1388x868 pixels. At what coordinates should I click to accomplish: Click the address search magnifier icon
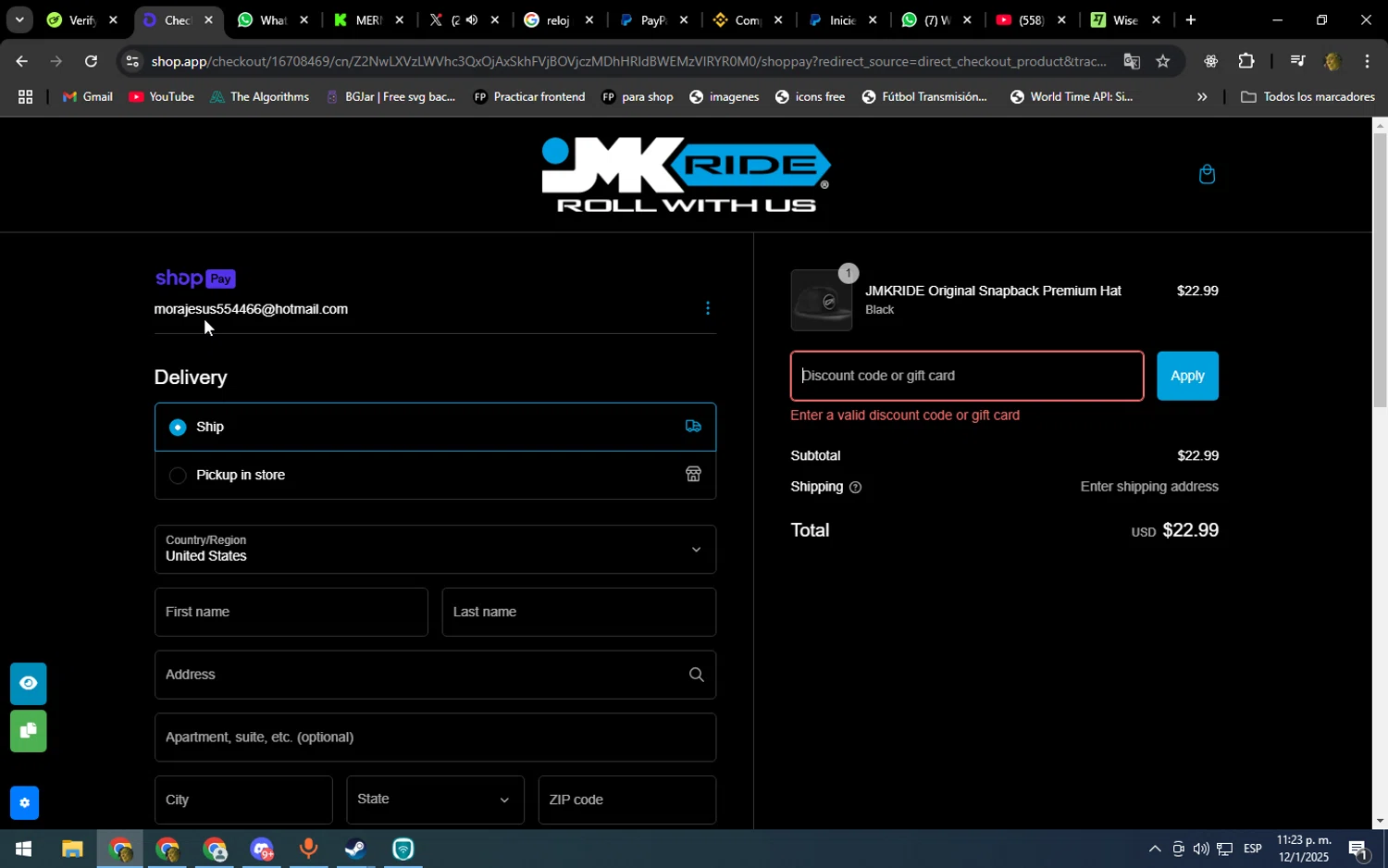point(696,675)
